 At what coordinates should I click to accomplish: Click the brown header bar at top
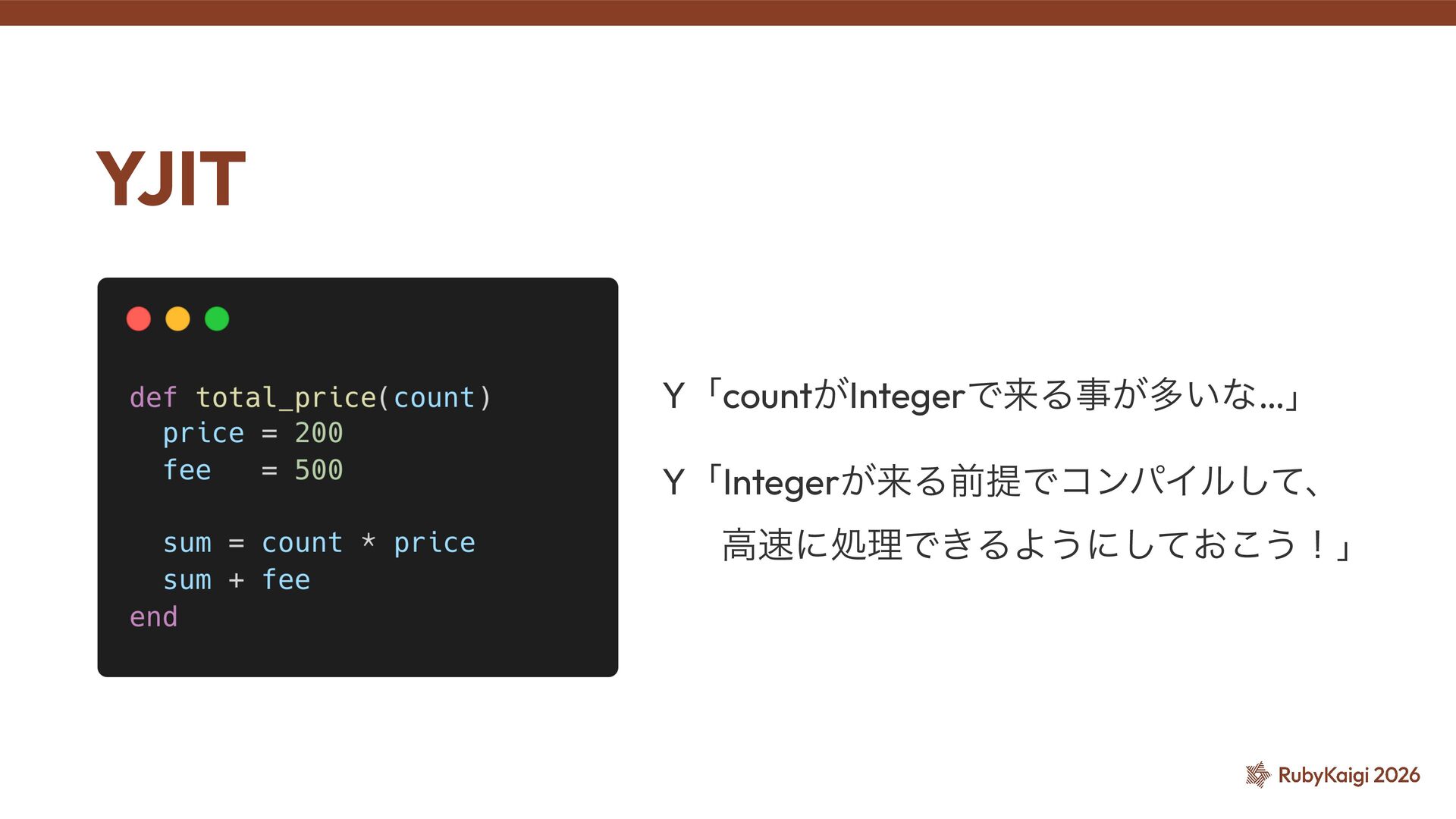pyautogui.click(x=728, y=13)
